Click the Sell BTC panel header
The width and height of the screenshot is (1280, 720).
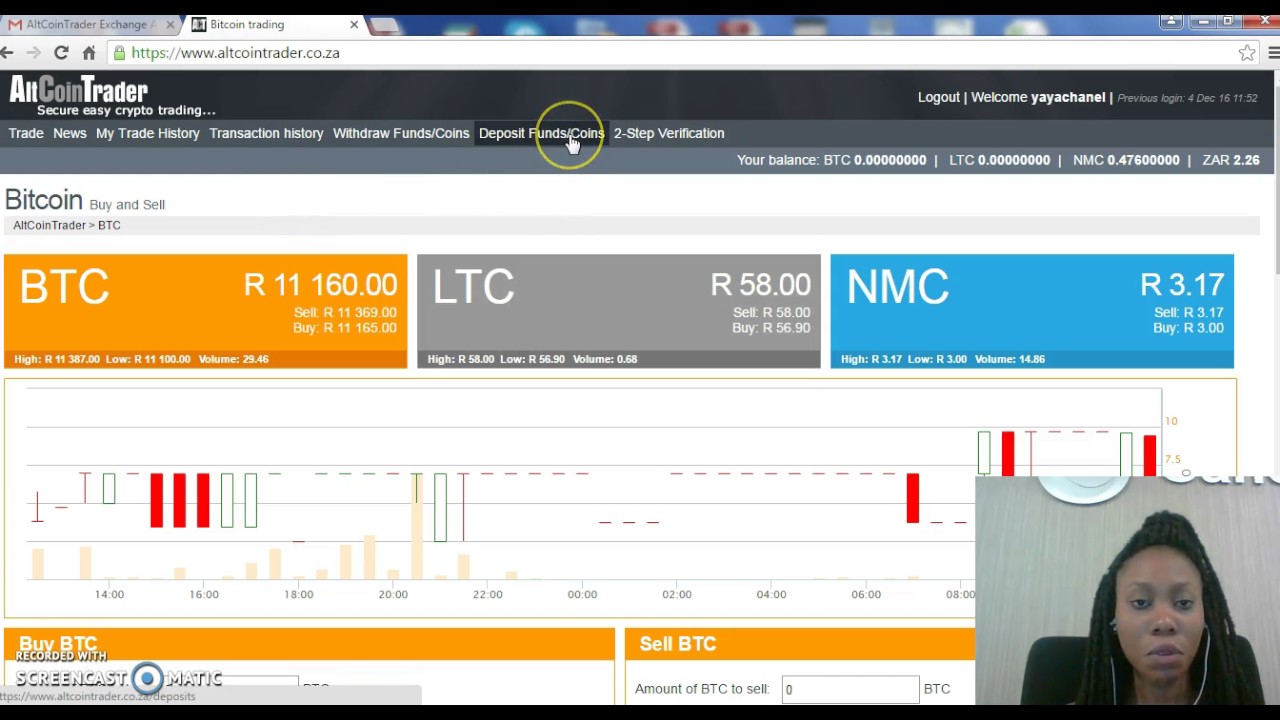pyautogui.click(x=800, y=644)
